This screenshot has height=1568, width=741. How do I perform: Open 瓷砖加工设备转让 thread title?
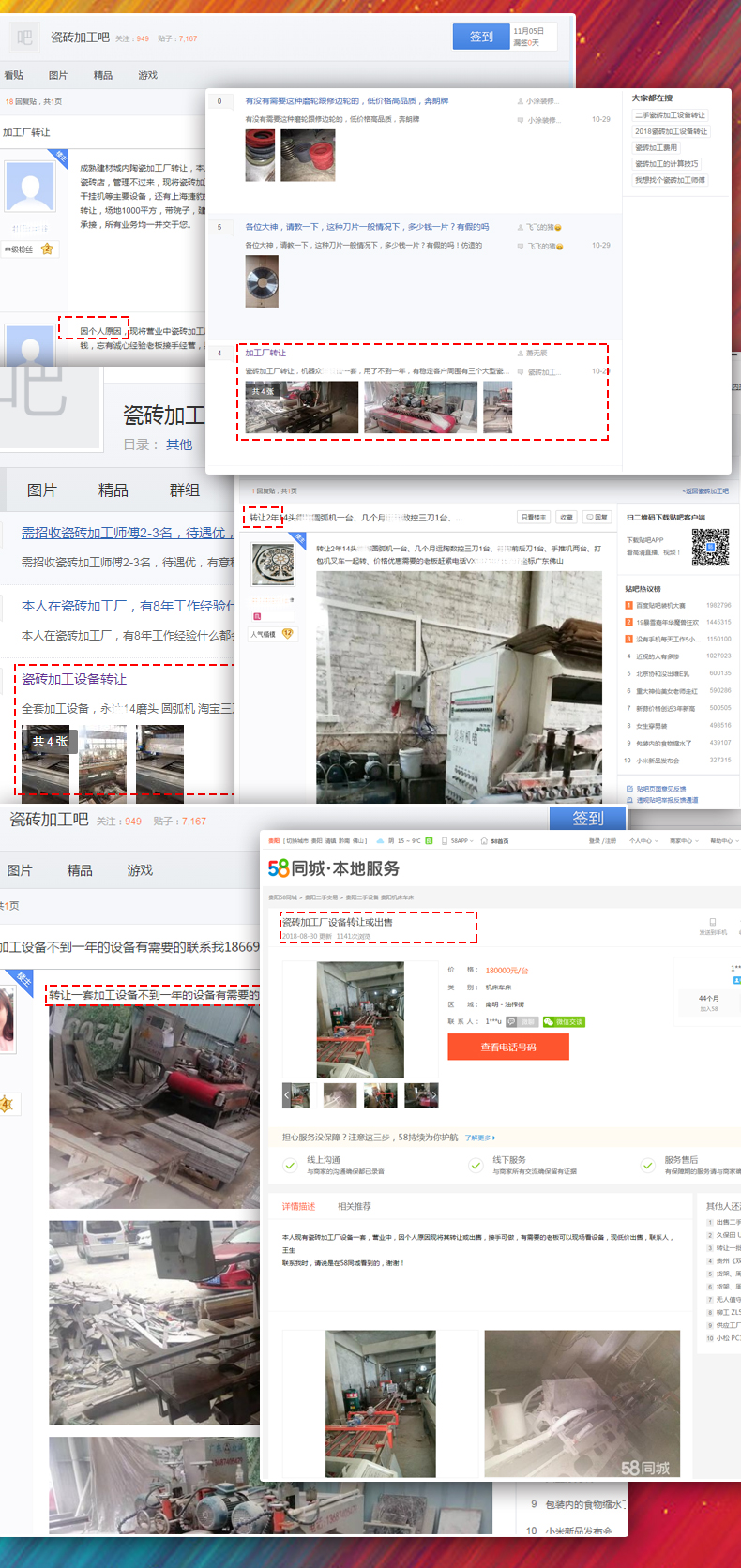pos(74,679)
